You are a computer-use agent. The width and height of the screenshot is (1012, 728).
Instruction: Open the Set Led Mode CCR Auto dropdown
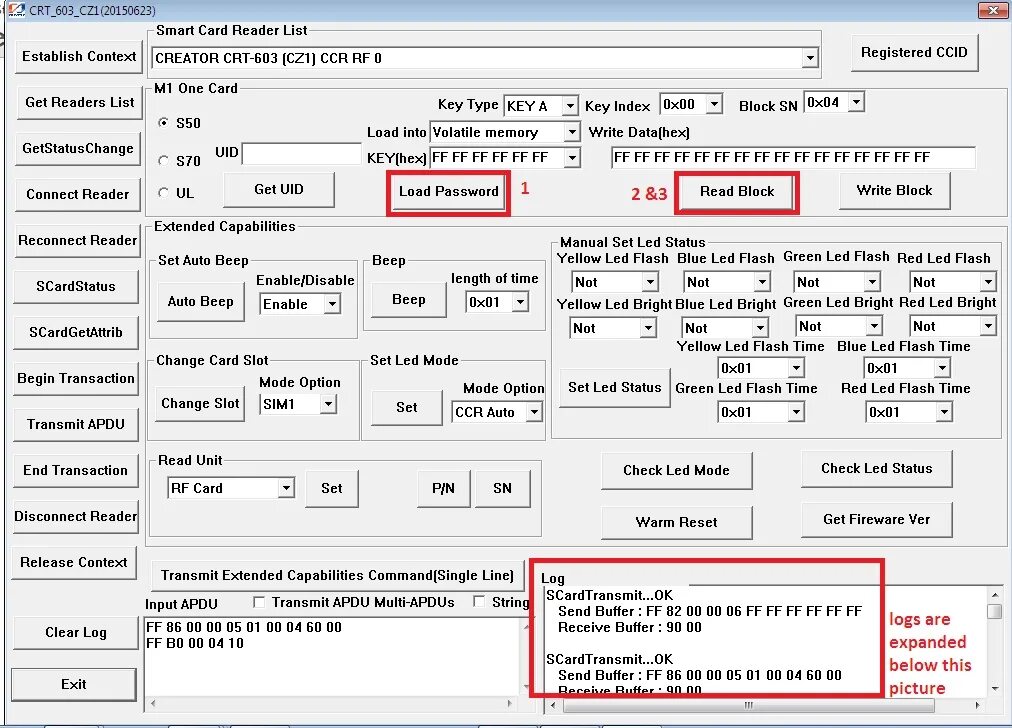[x=534, y=412]
